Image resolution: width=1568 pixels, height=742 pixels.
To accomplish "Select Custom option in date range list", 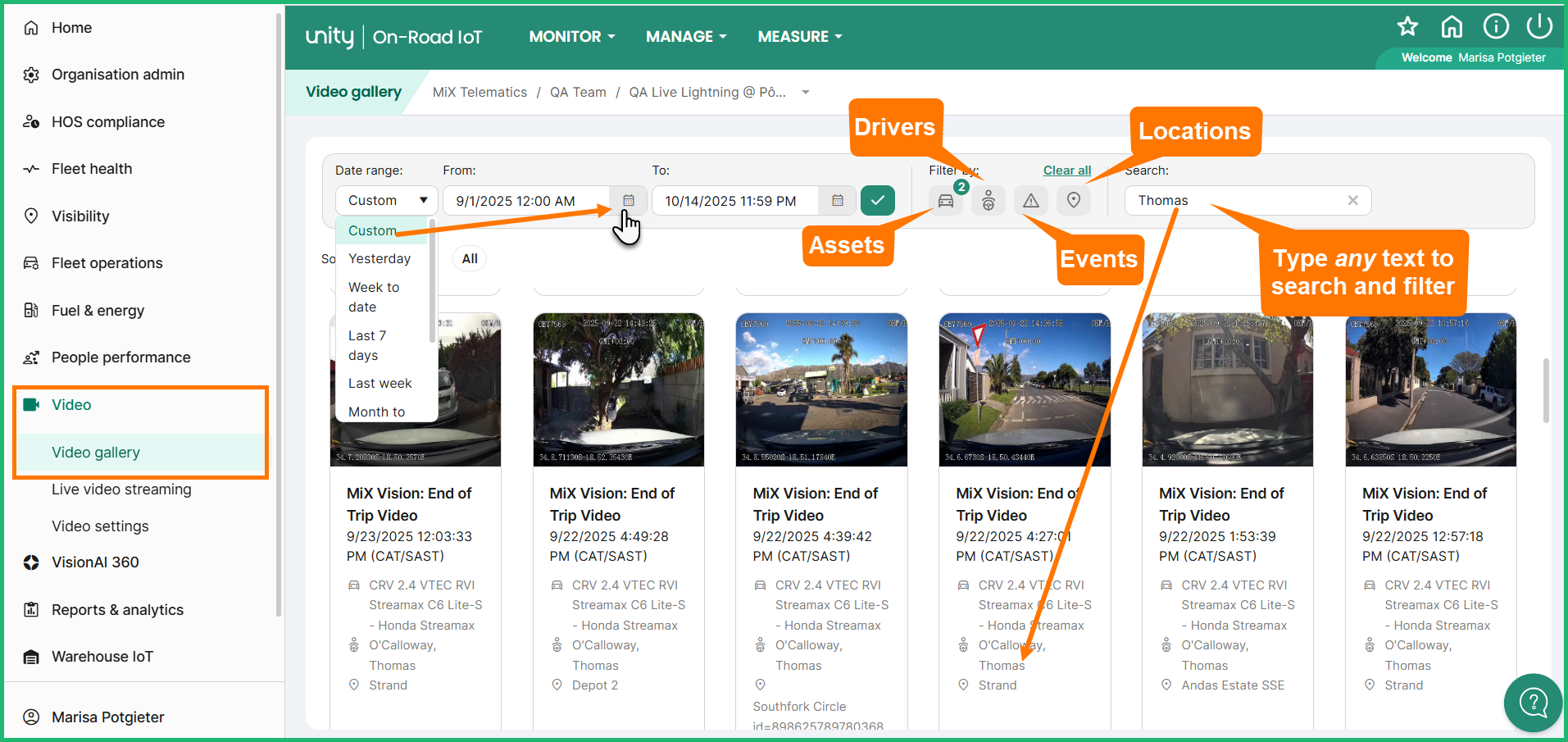I will coord(383,231).
